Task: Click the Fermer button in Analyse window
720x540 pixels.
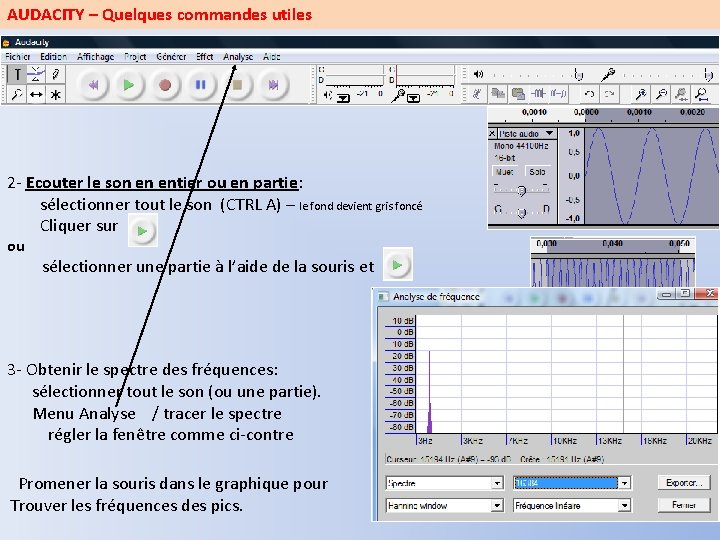Action: tap(684, 505)
